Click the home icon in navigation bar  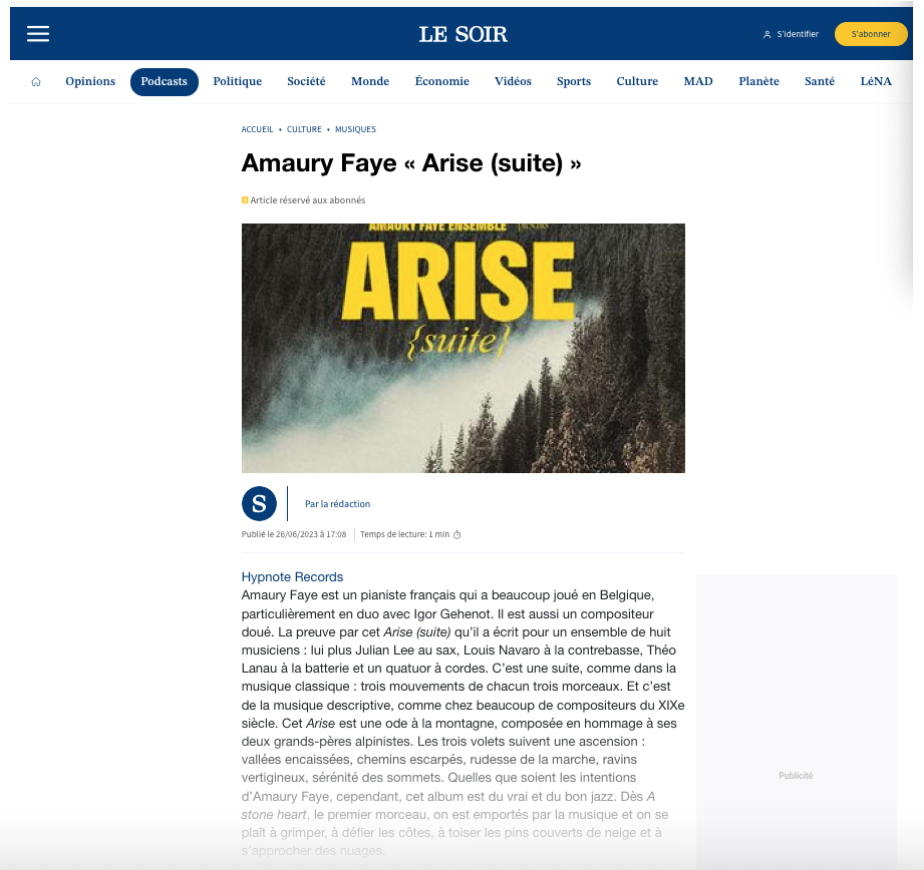click(x=36, y=82)
